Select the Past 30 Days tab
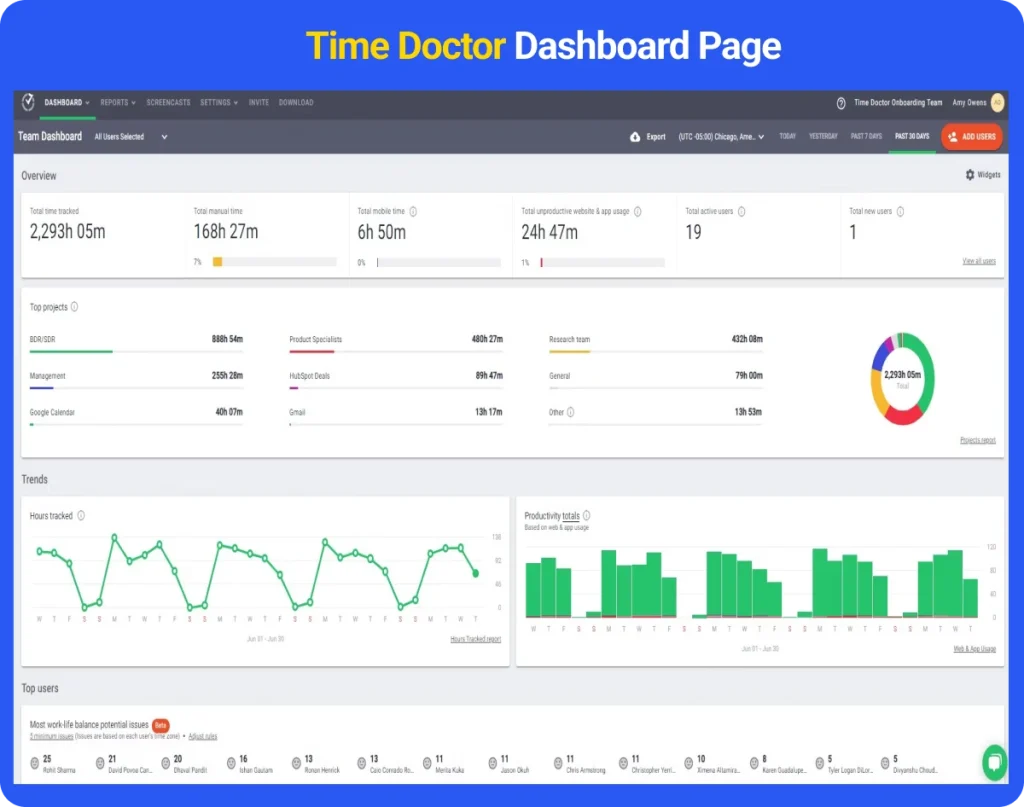The height and width of the screenshot is (807, 1024). (x=912, y=136)
